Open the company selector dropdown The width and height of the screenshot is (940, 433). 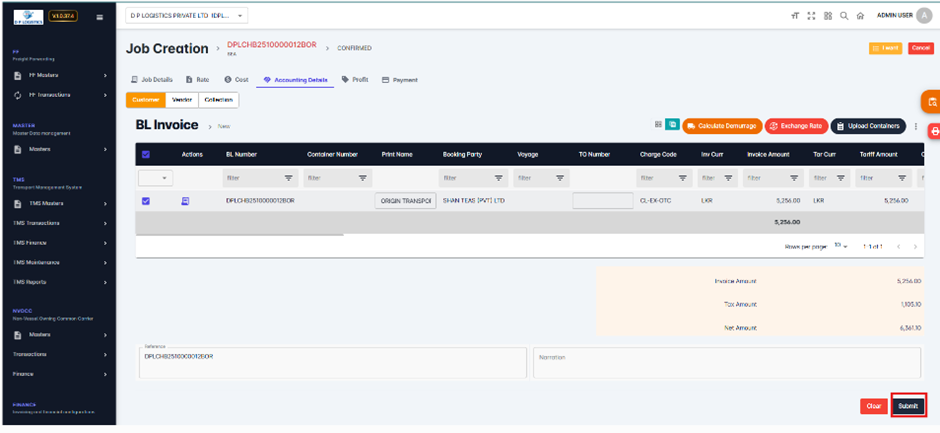point(187,16)
